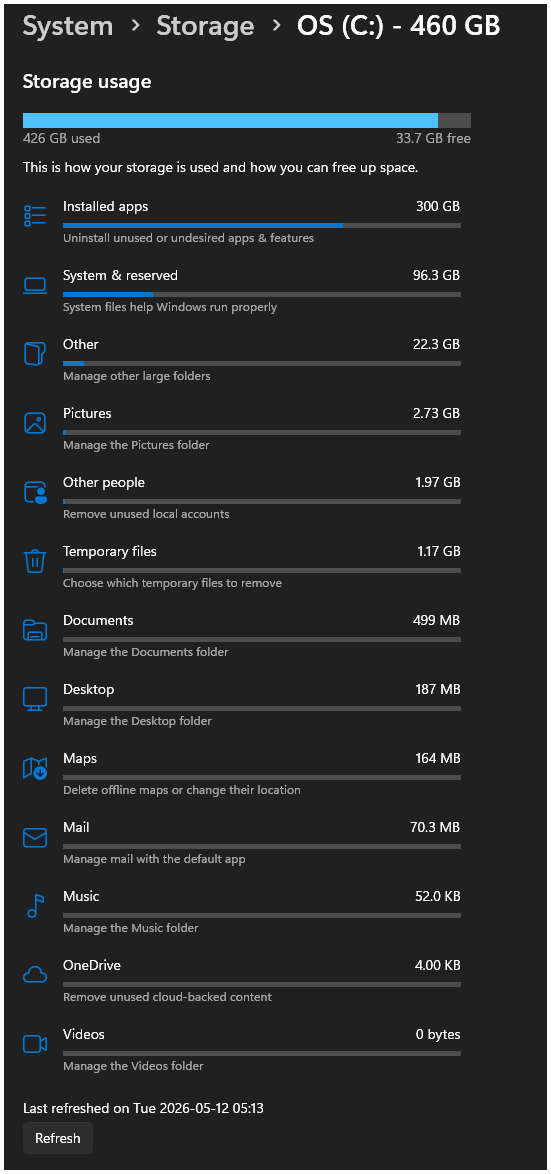Click the Other category folder icon

(35, 353)
